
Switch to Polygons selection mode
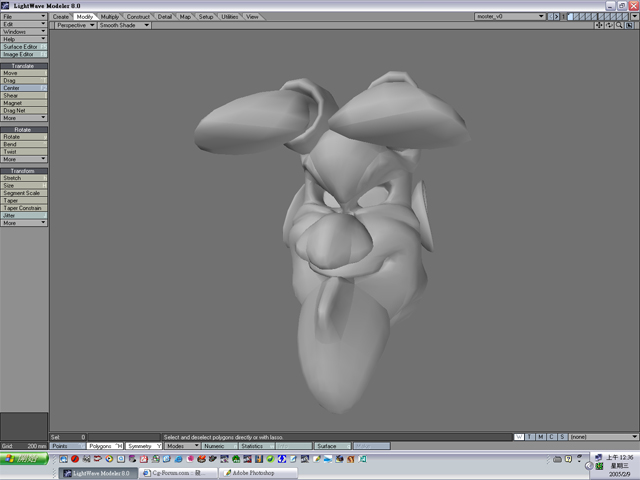click(x=105, y=446)
